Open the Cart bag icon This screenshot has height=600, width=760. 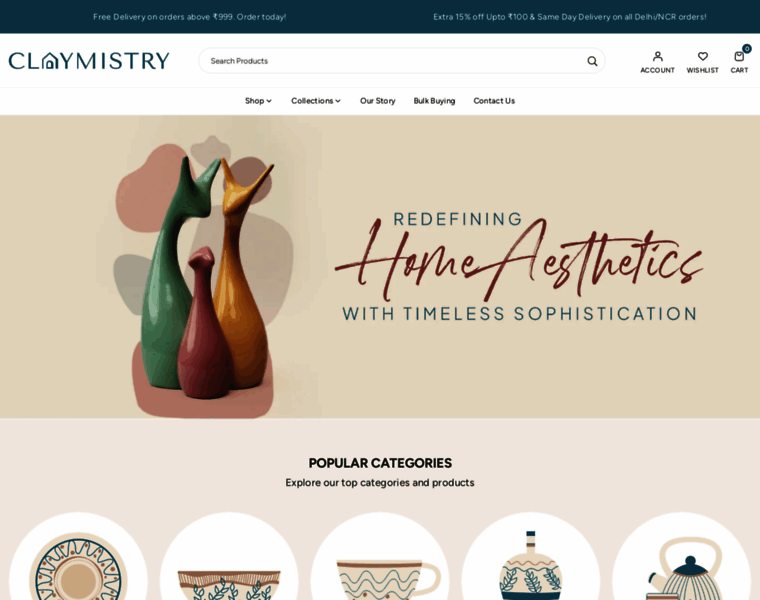(x=739, y=57)
